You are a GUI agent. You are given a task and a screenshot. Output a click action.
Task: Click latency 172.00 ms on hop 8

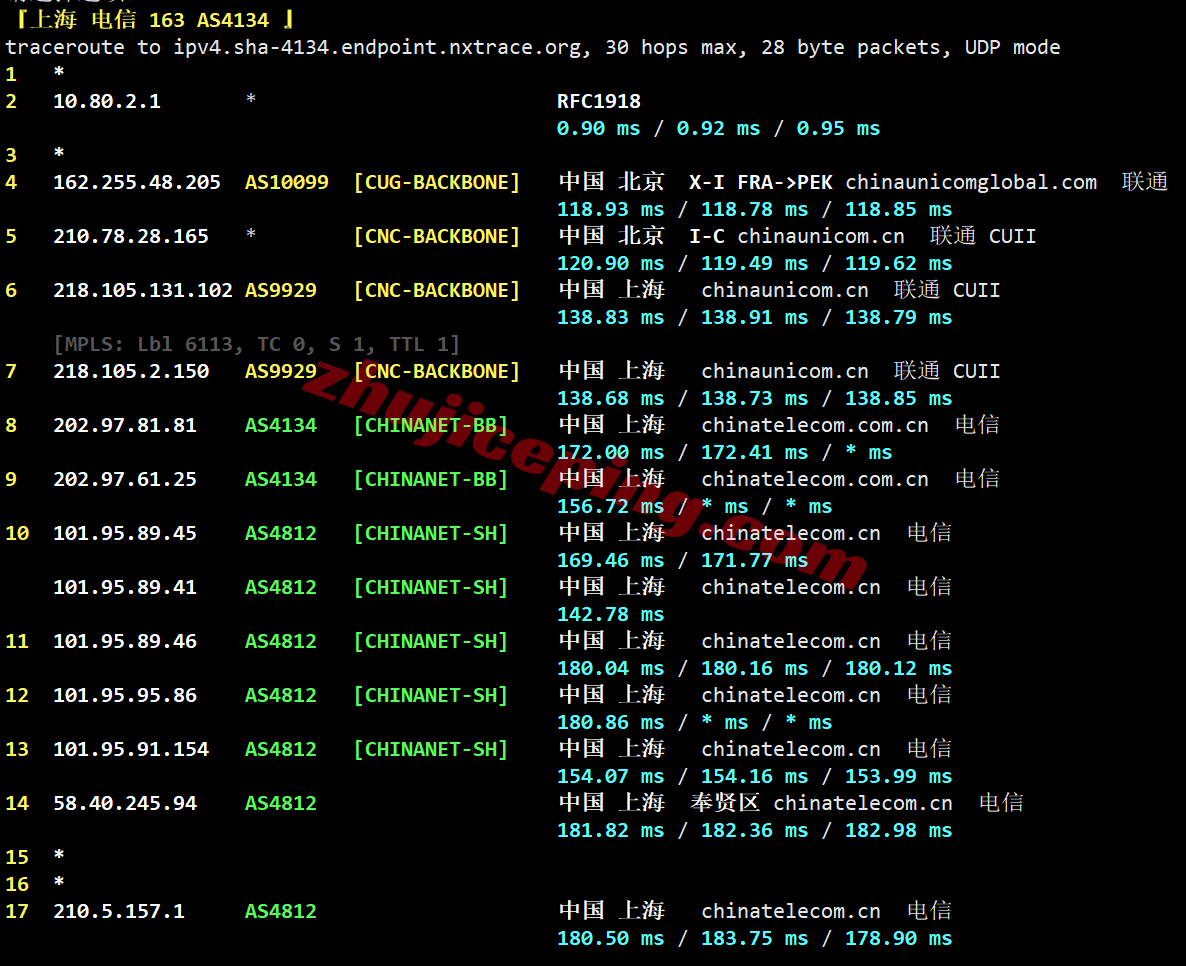click(x=610, y=452)
